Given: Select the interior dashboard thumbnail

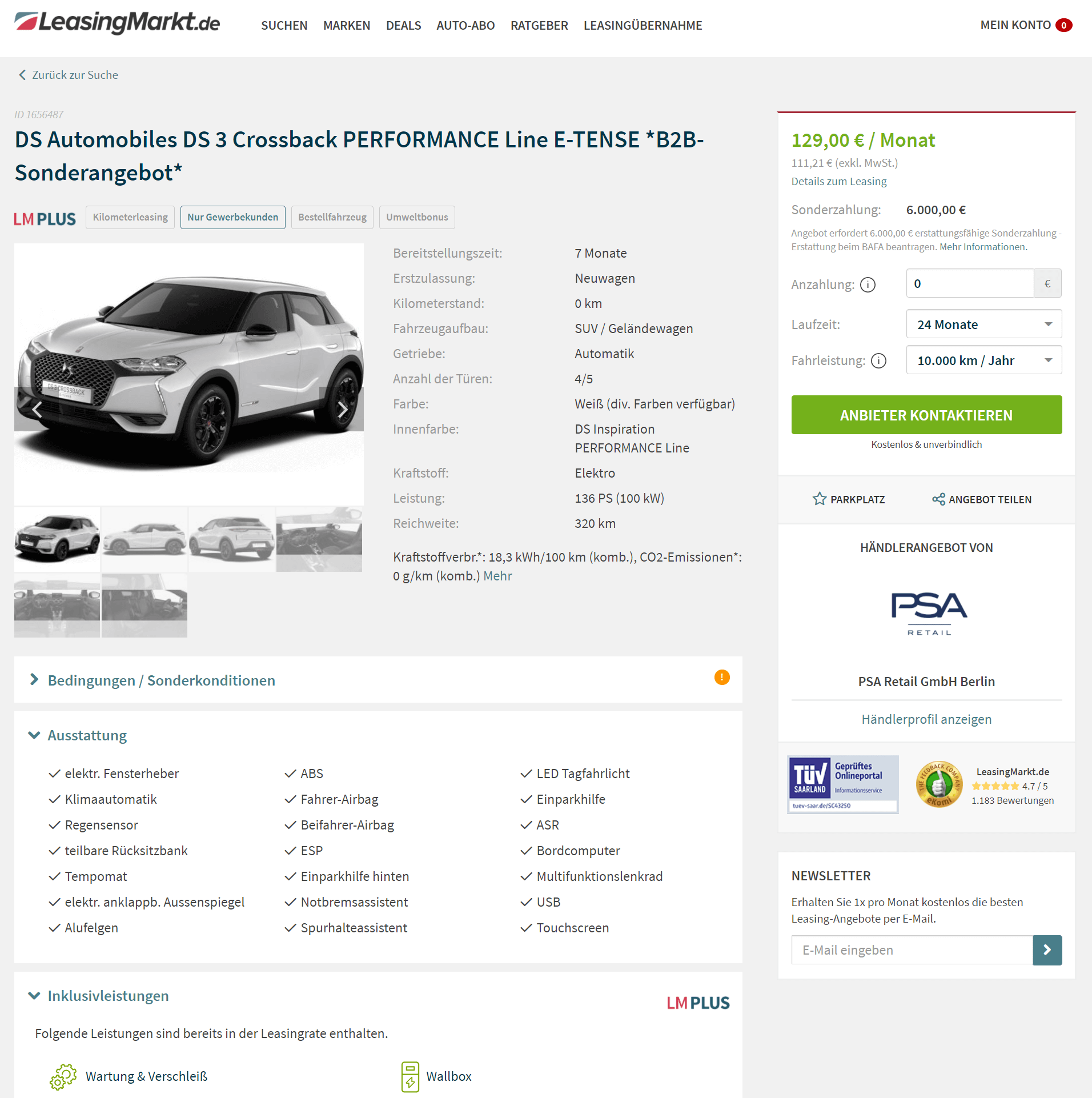Looking at the screenshot, I should pos(57,606).
